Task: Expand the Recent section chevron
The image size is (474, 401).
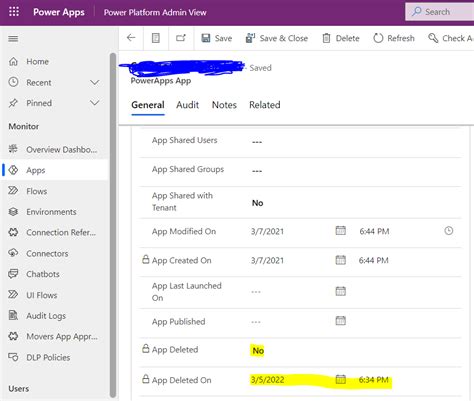Action: coord(95,82)
